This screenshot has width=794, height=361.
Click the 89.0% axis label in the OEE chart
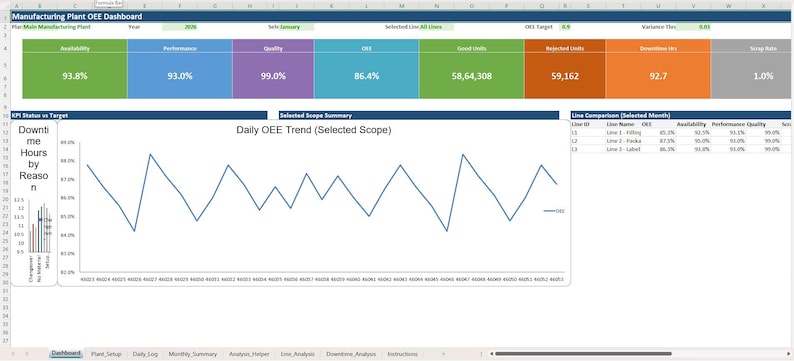click(x=67, y=142)
